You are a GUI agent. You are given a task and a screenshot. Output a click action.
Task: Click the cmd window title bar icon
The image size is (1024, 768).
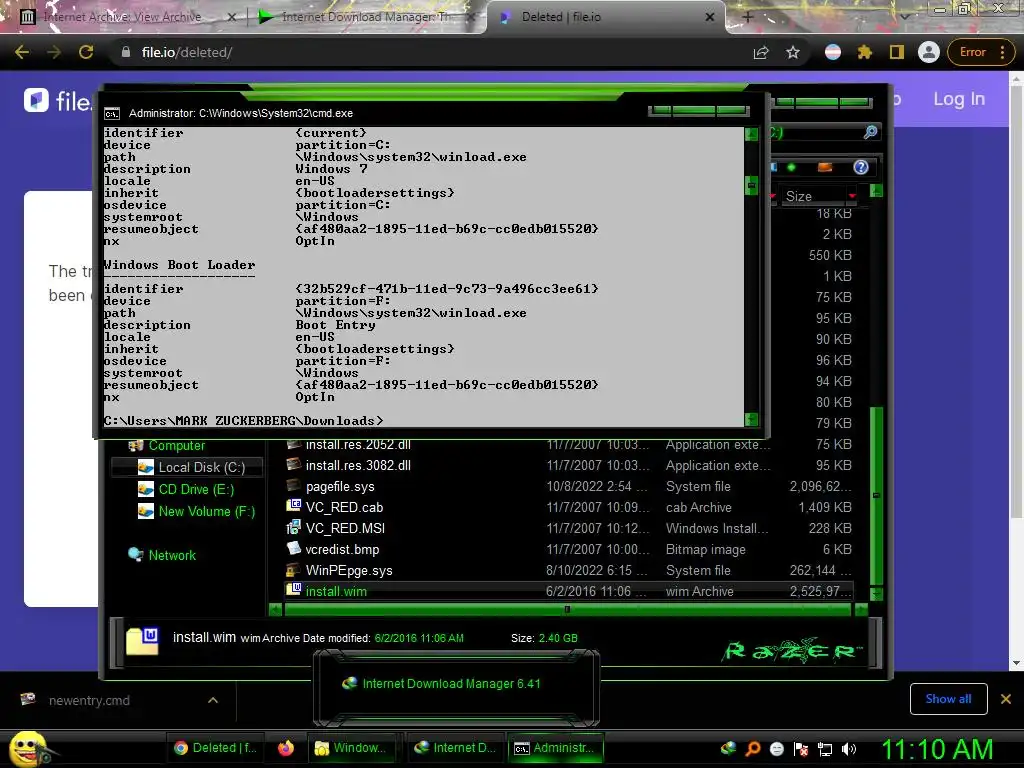112,114
